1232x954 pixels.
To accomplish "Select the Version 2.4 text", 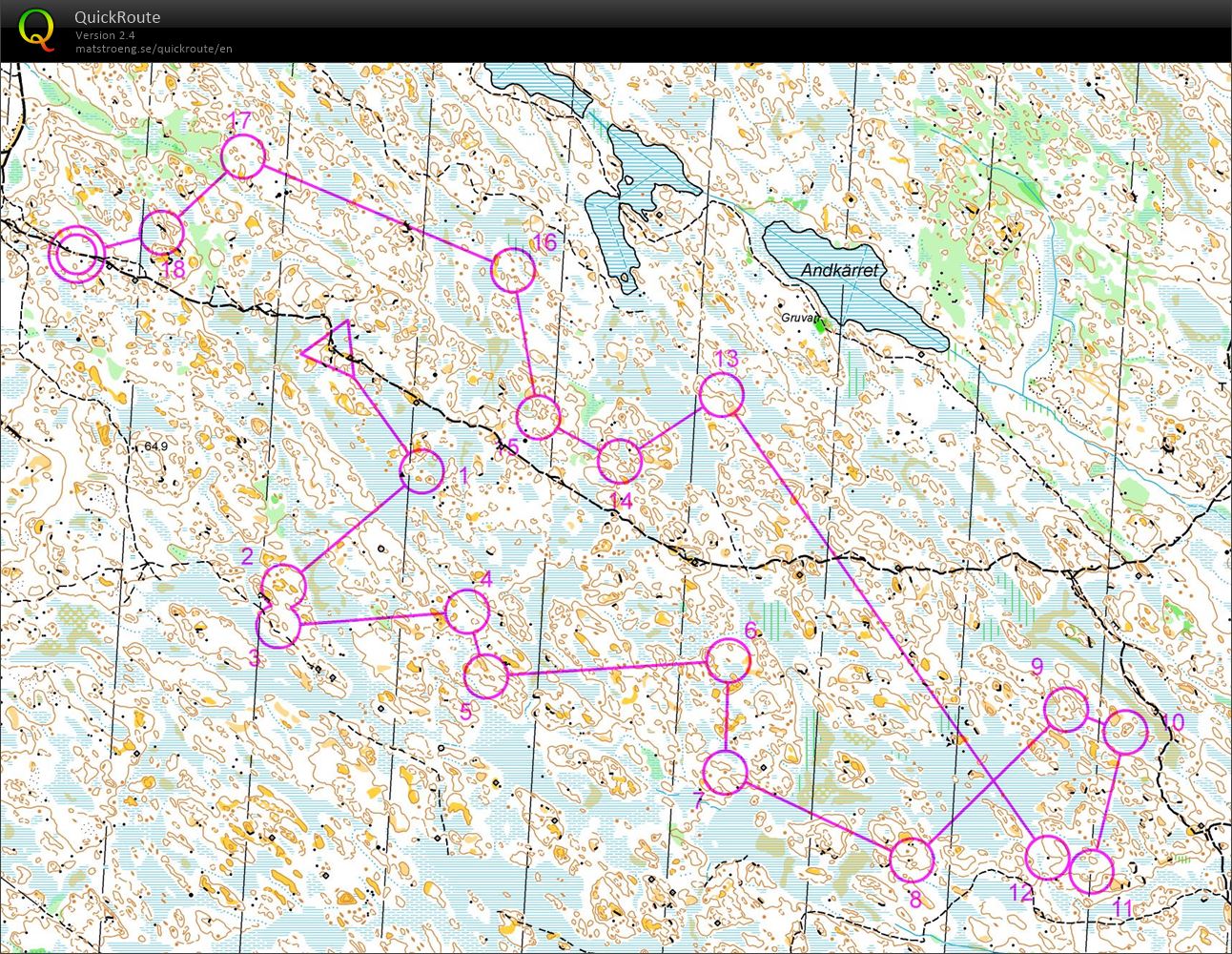I will click(105, 35).
